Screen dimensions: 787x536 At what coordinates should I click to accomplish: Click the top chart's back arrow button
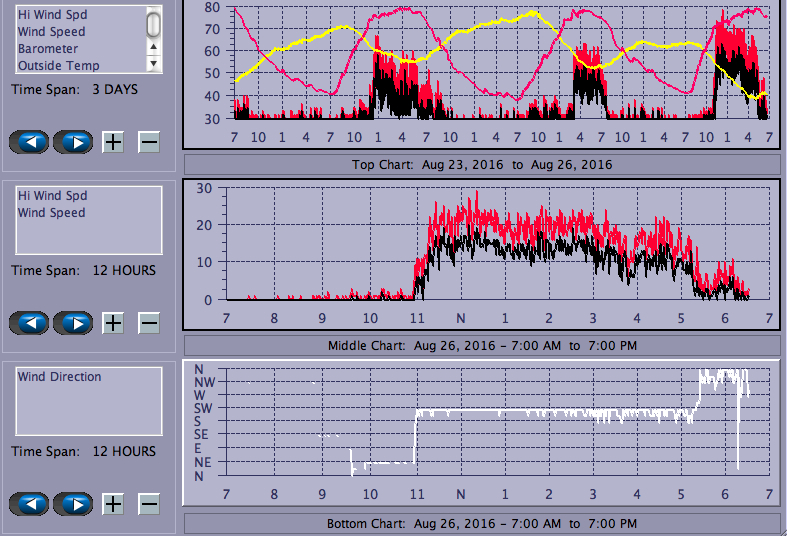30,141
